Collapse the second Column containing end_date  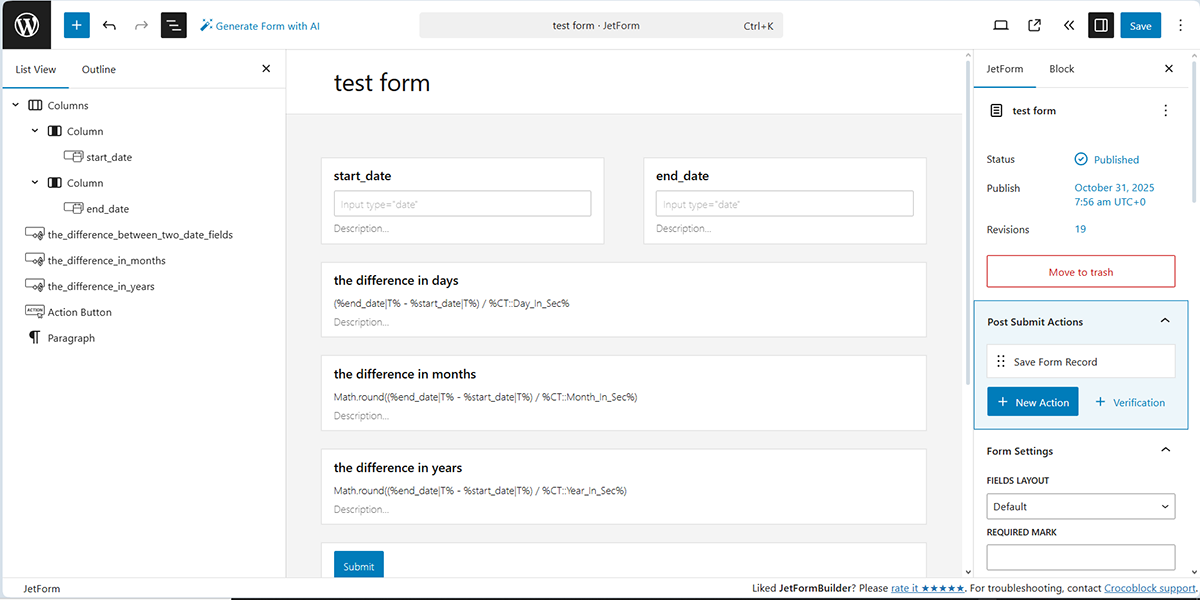point(35,183)
